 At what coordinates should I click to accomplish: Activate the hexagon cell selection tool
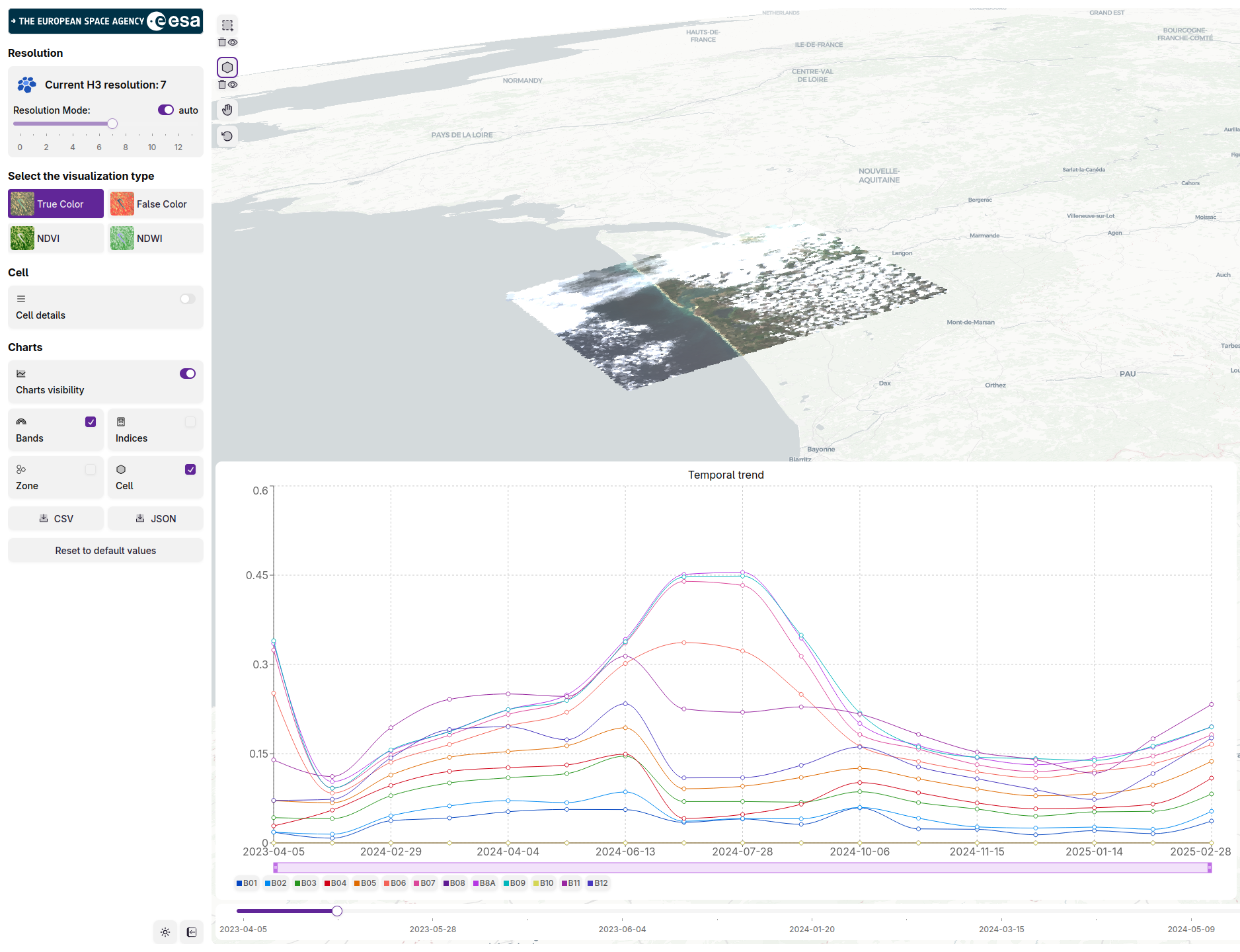tap(227, 67)
